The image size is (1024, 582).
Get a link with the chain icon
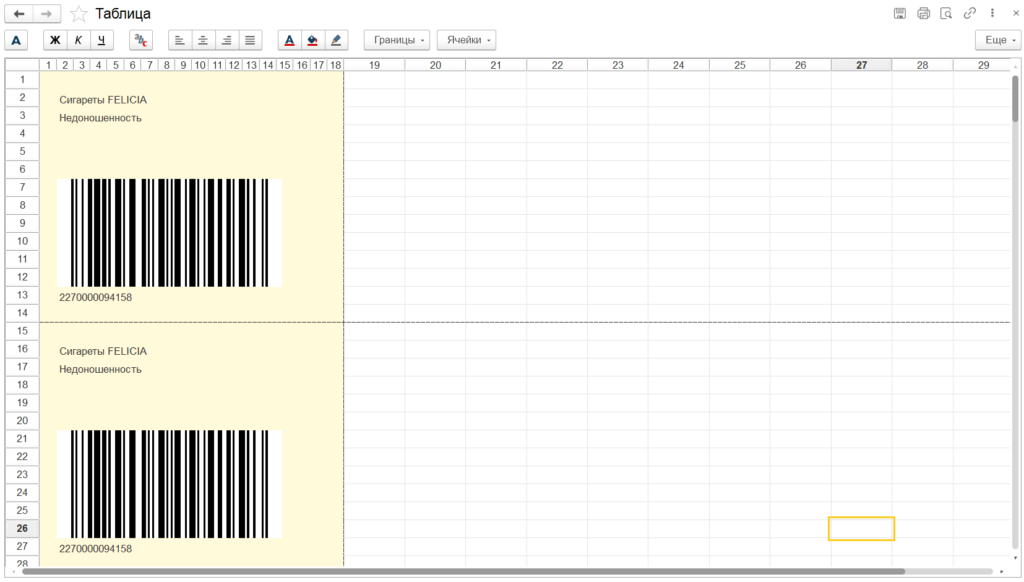[x=969, y=14]
